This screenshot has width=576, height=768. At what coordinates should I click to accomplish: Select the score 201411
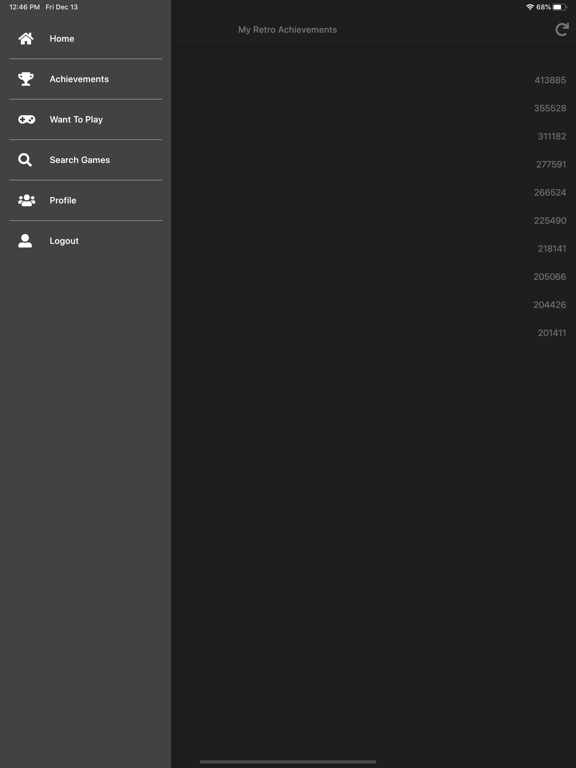point(552,333)
